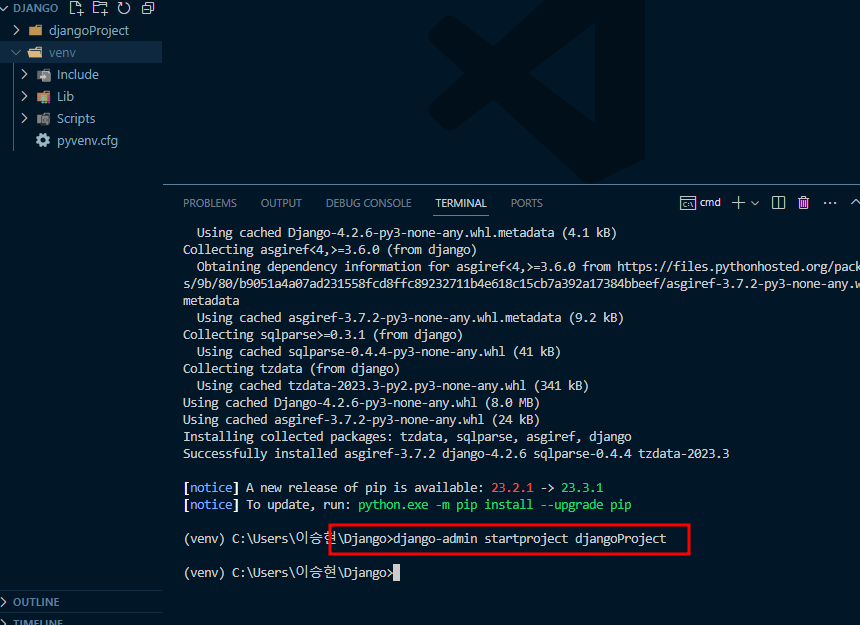Collapse all folders in explorer
This screenshot has width=860, height=625.
pos(148,8)
